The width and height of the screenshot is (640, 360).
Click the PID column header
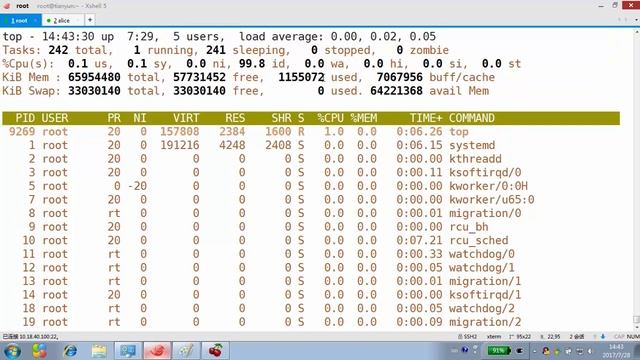pyautogui.click(x=25, y=118)
